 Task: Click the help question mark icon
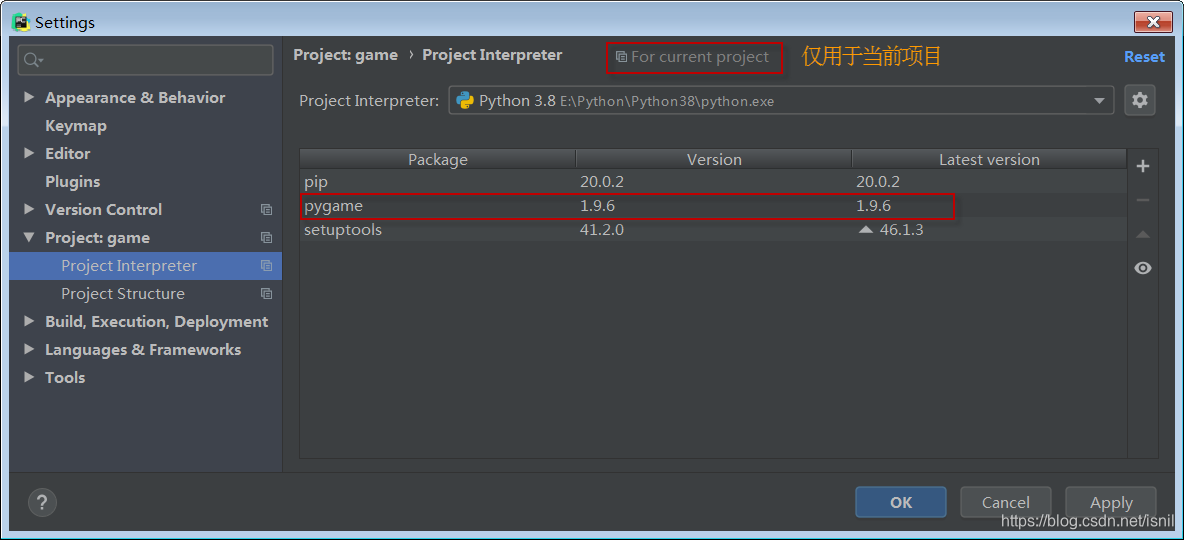pyautogui.click(x=42, y=501)
